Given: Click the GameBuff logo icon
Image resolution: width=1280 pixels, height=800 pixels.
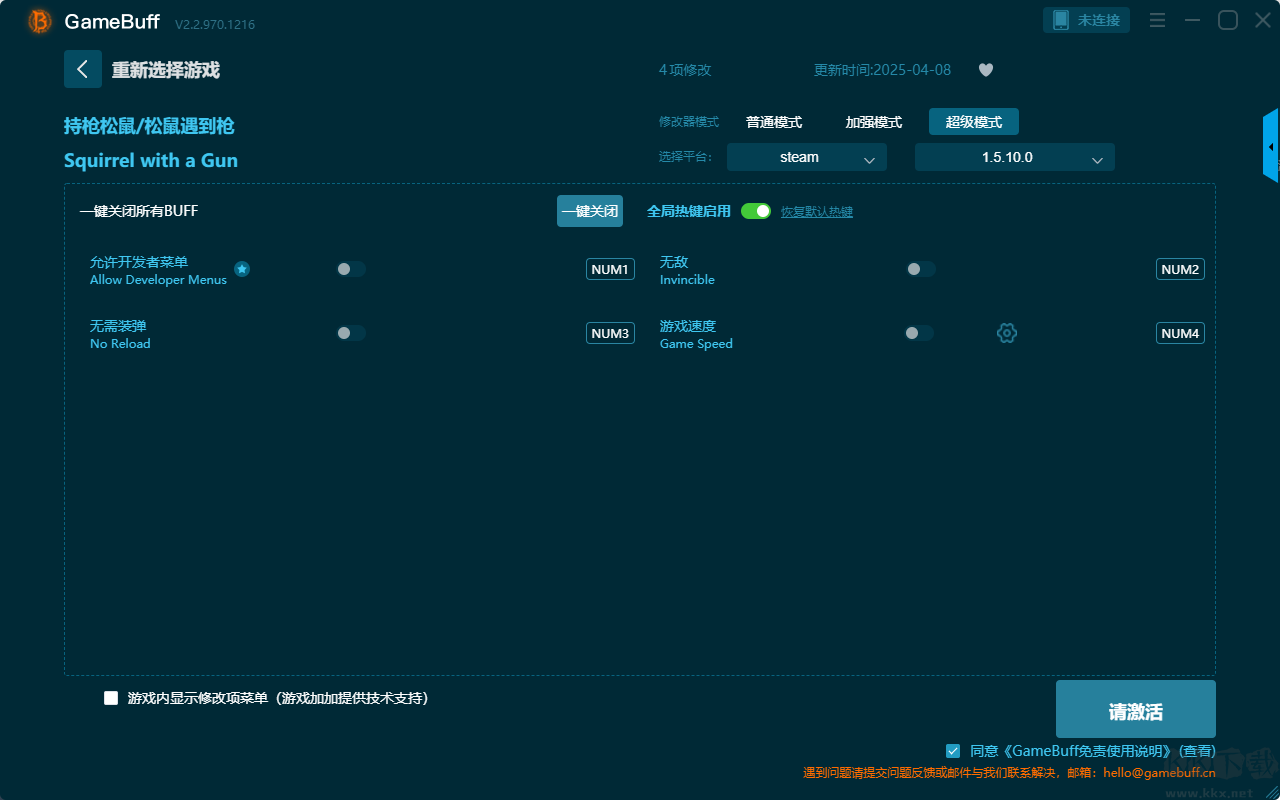Looking at the screenshot, I should 40,21.
